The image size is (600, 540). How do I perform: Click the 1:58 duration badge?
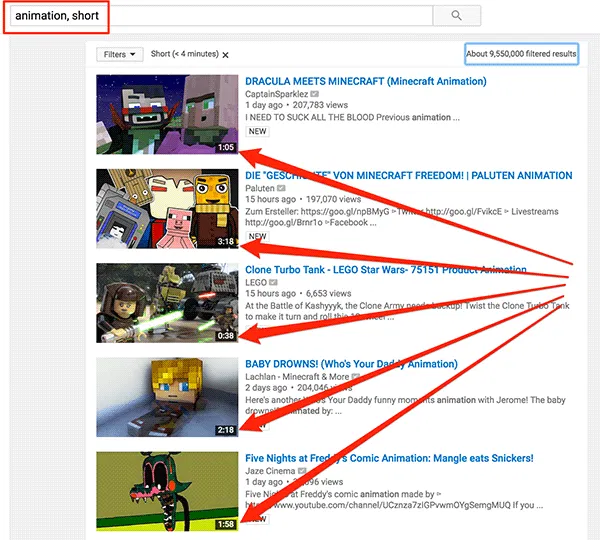225,524
